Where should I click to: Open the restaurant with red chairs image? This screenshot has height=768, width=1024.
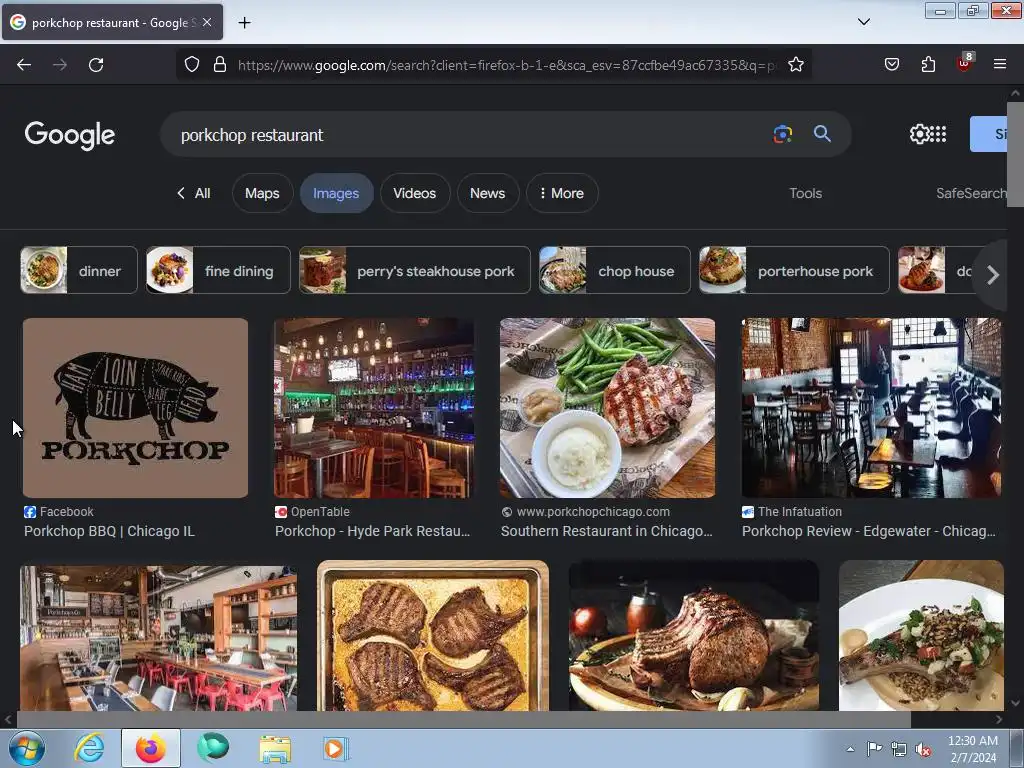[159, 638]
